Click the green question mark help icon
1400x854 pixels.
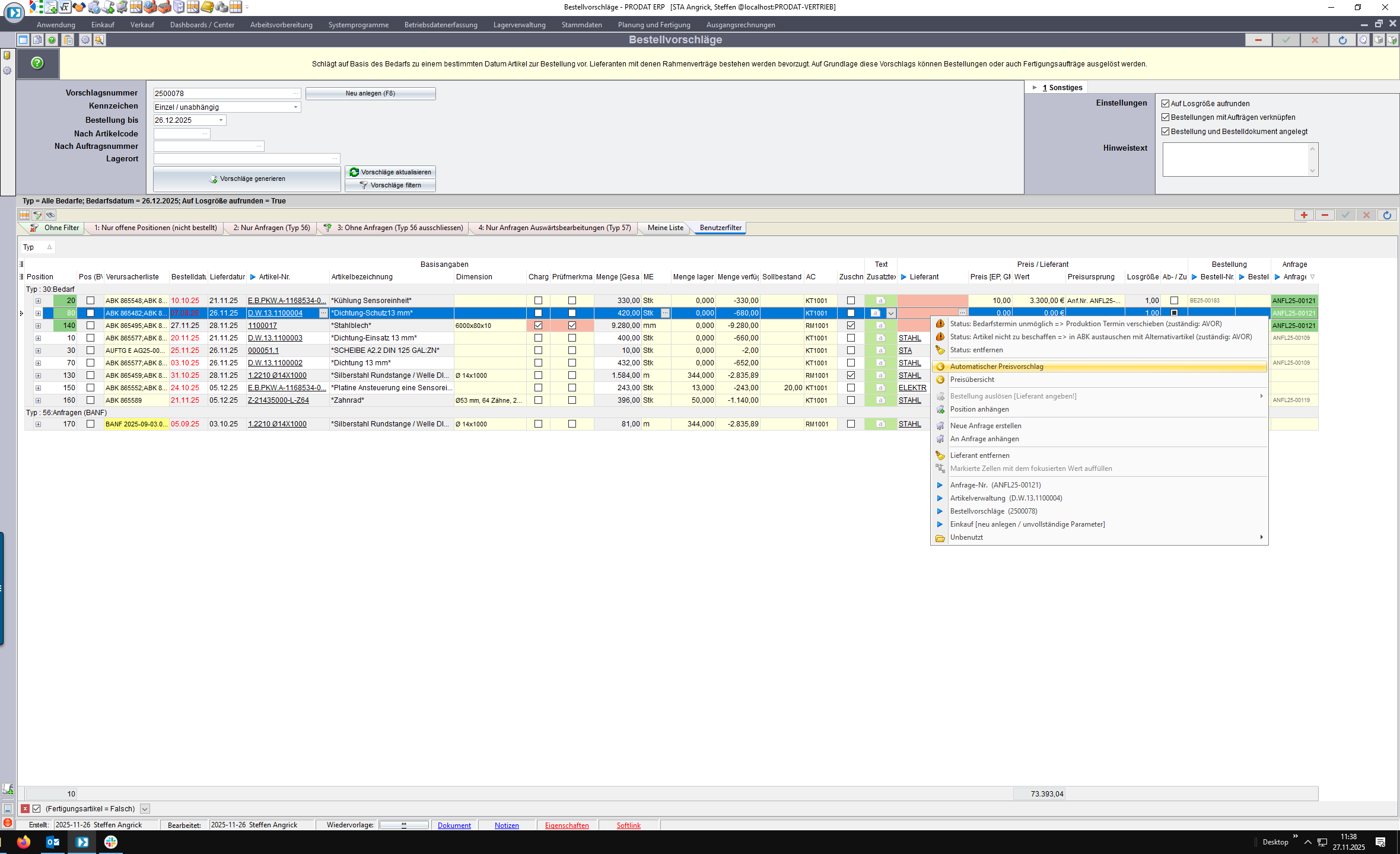(x=37, y=63)
